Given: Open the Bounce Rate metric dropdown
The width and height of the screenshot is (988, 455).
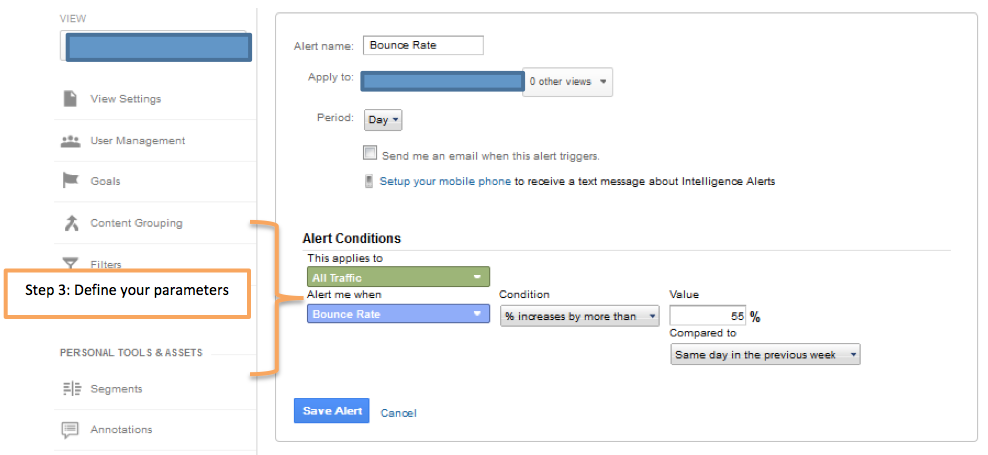Looking at the screenshot, I should coord(399,314).
